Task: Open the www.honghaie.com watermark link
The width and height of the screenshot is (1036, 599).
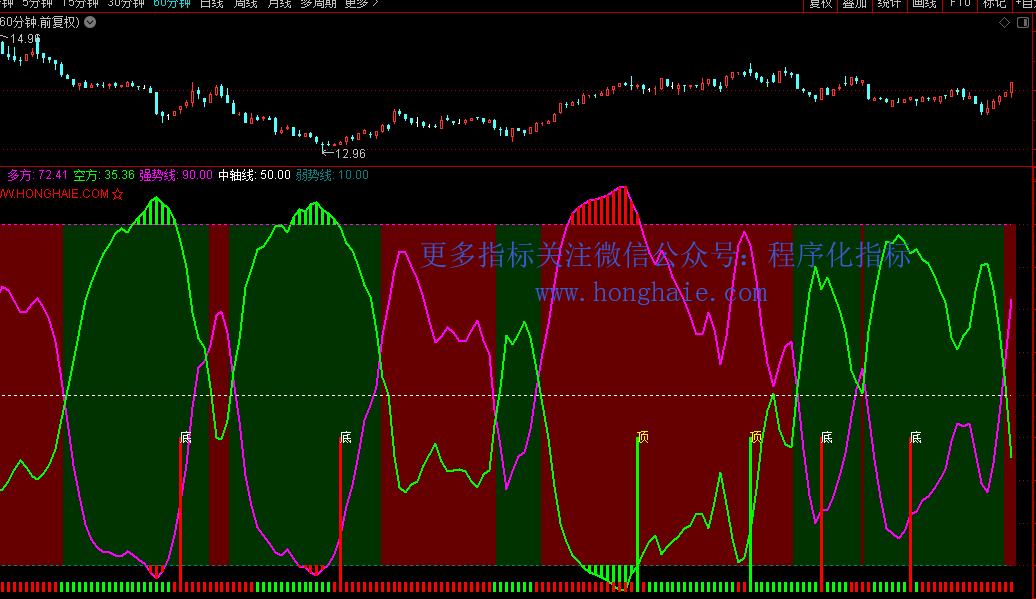Action: tap(651, 293)
